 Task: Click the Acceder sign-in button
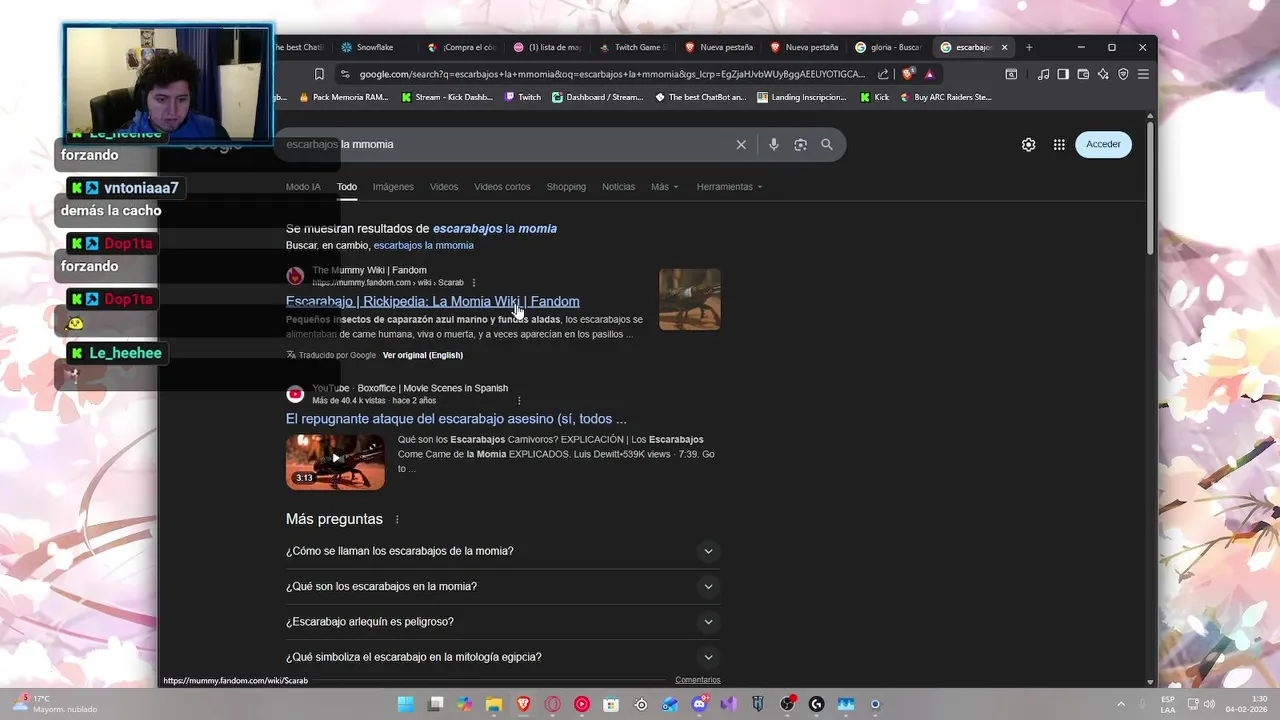[x=1103, y=144]
